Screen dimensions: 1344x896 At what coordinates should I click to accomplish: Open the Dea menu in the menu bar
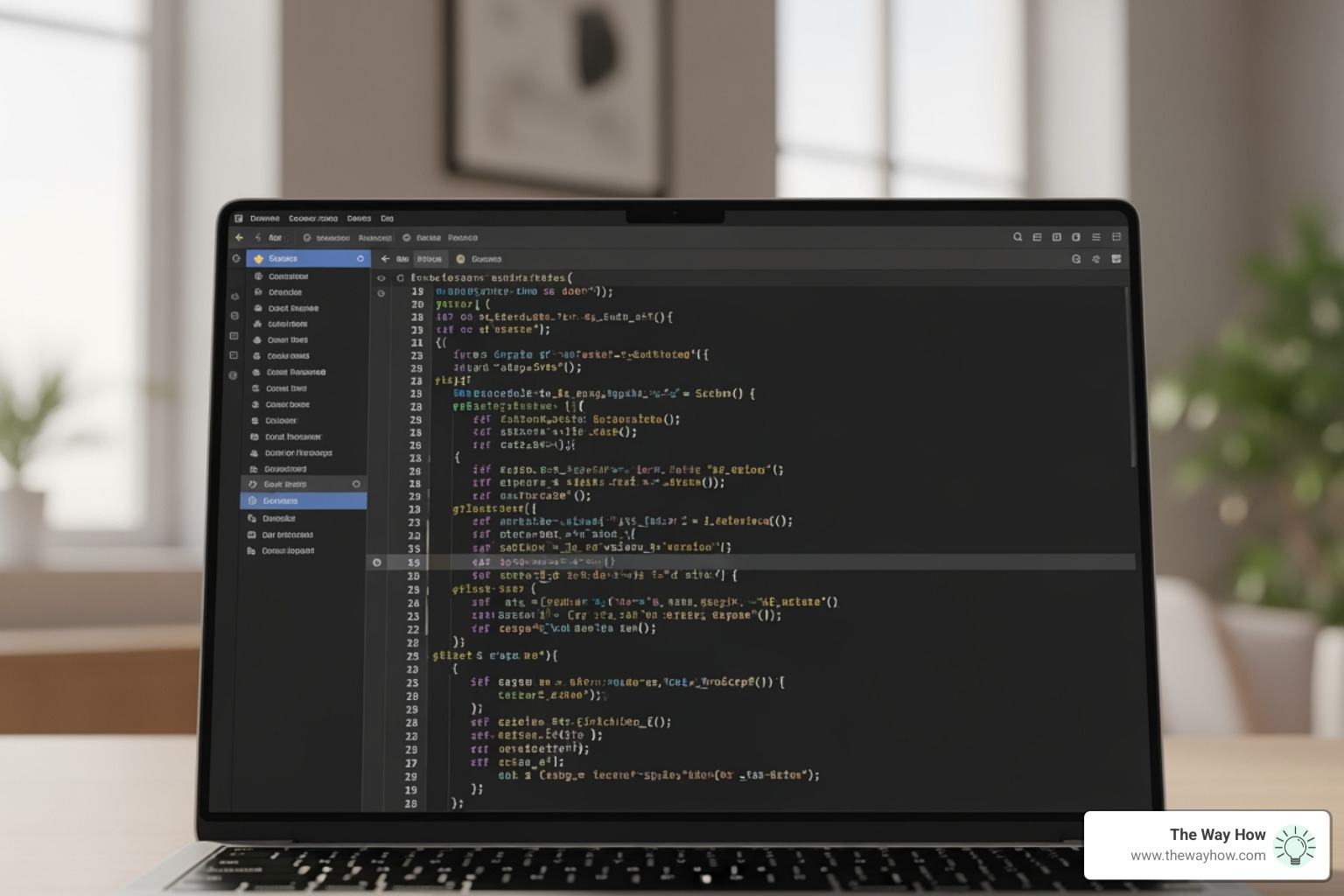(x=387, y=219)
